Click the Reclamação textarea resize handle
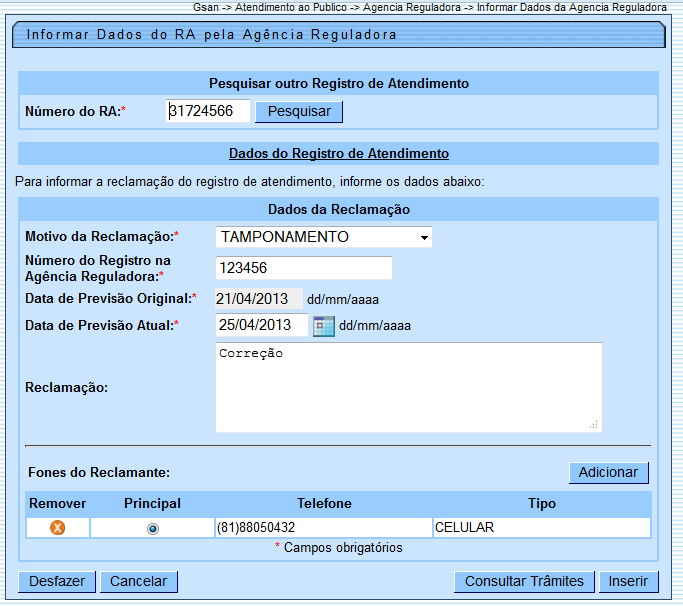The image size is (683, 606). tap(594, 424)
